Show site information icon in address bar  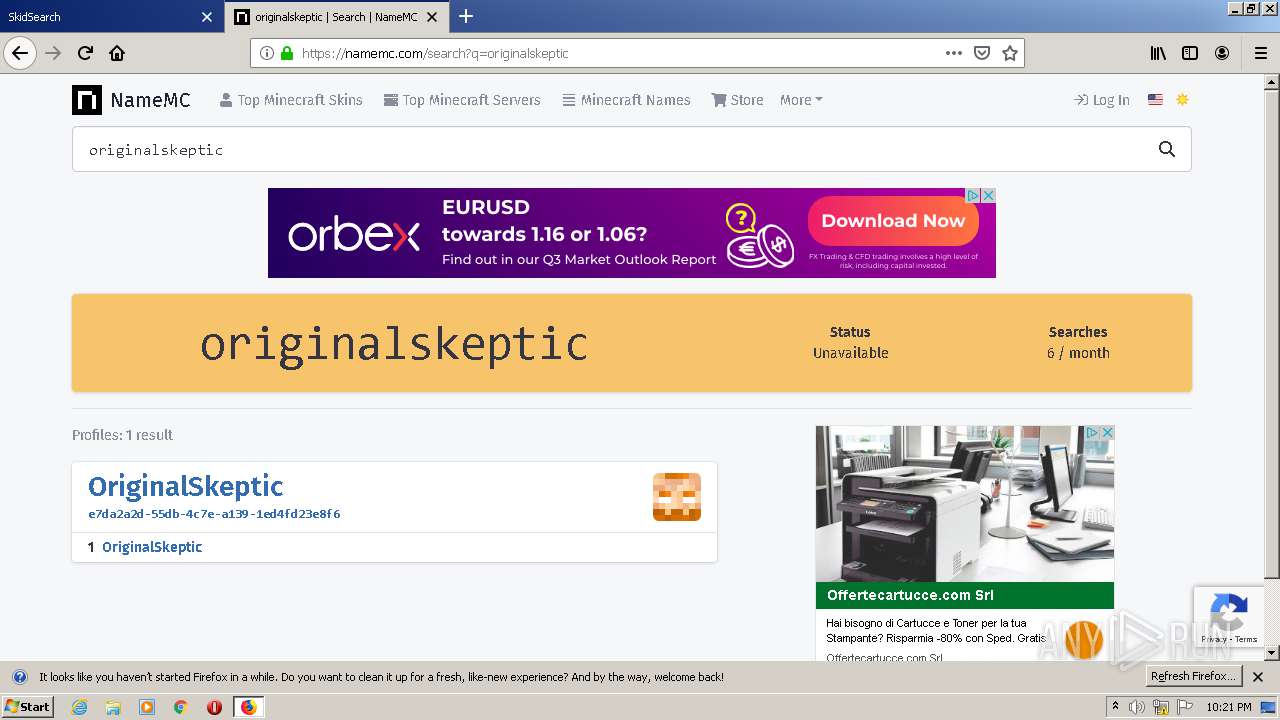pos(266,53)
